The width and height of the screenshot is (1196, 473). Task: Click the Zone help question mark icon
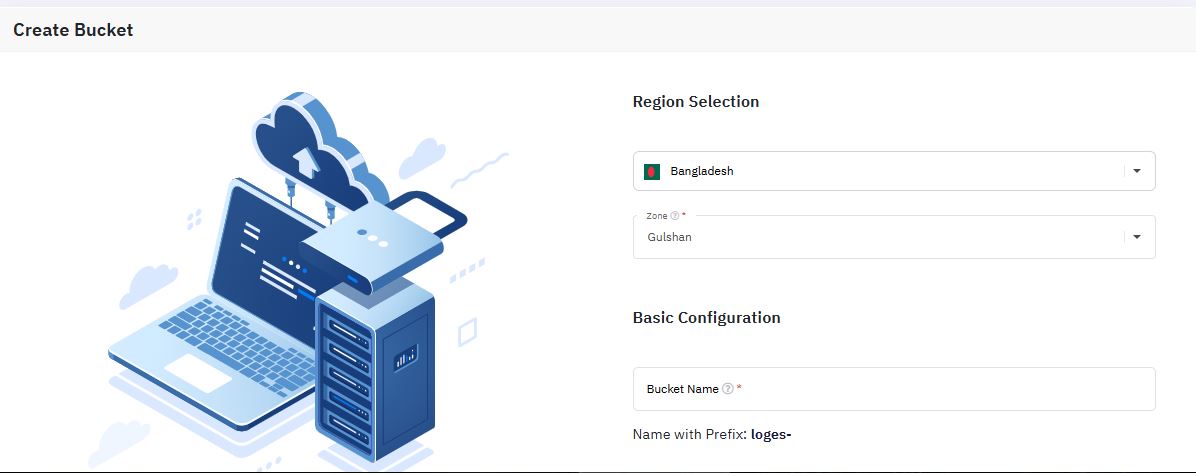tap(674, 216)
